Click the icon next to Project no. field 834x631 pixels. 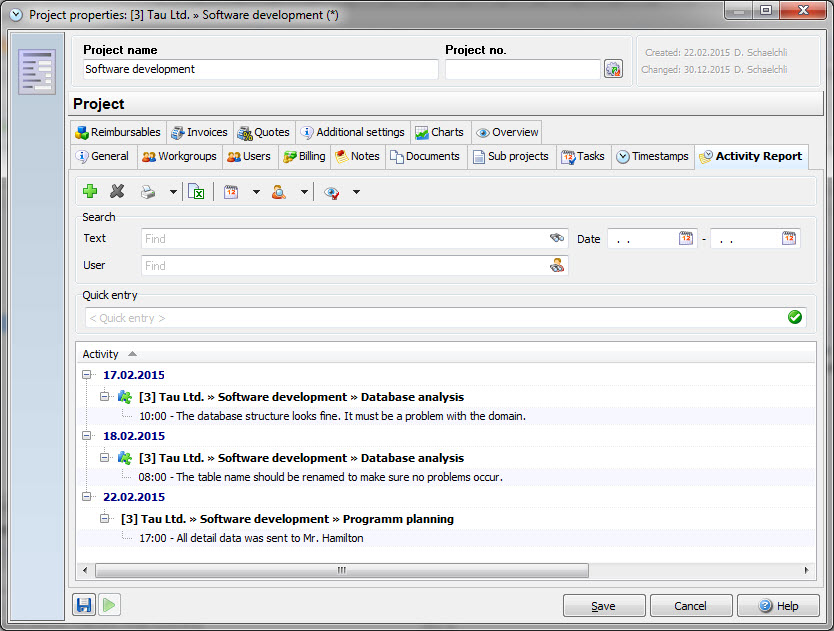pyautogui.click(x=613, y=69)
